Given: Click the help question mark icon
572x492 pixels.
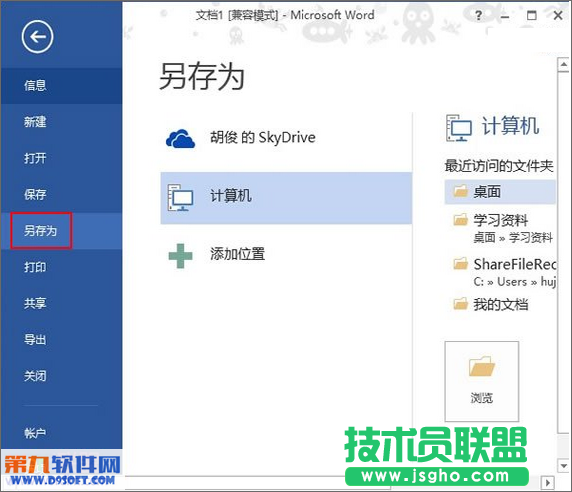Looking at the screenshot, I should tap(479, 15).
